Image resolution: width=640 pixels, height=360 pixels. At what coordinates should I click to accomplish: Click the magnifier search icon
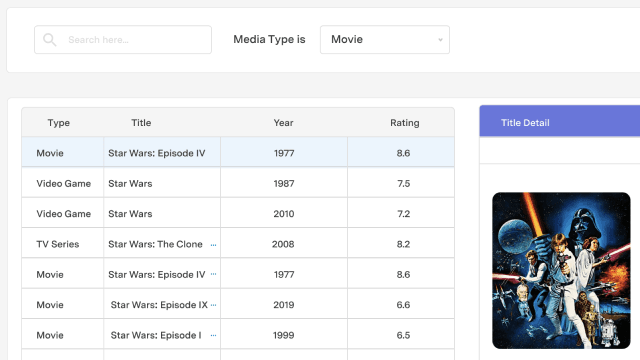[x=49, y=40]
